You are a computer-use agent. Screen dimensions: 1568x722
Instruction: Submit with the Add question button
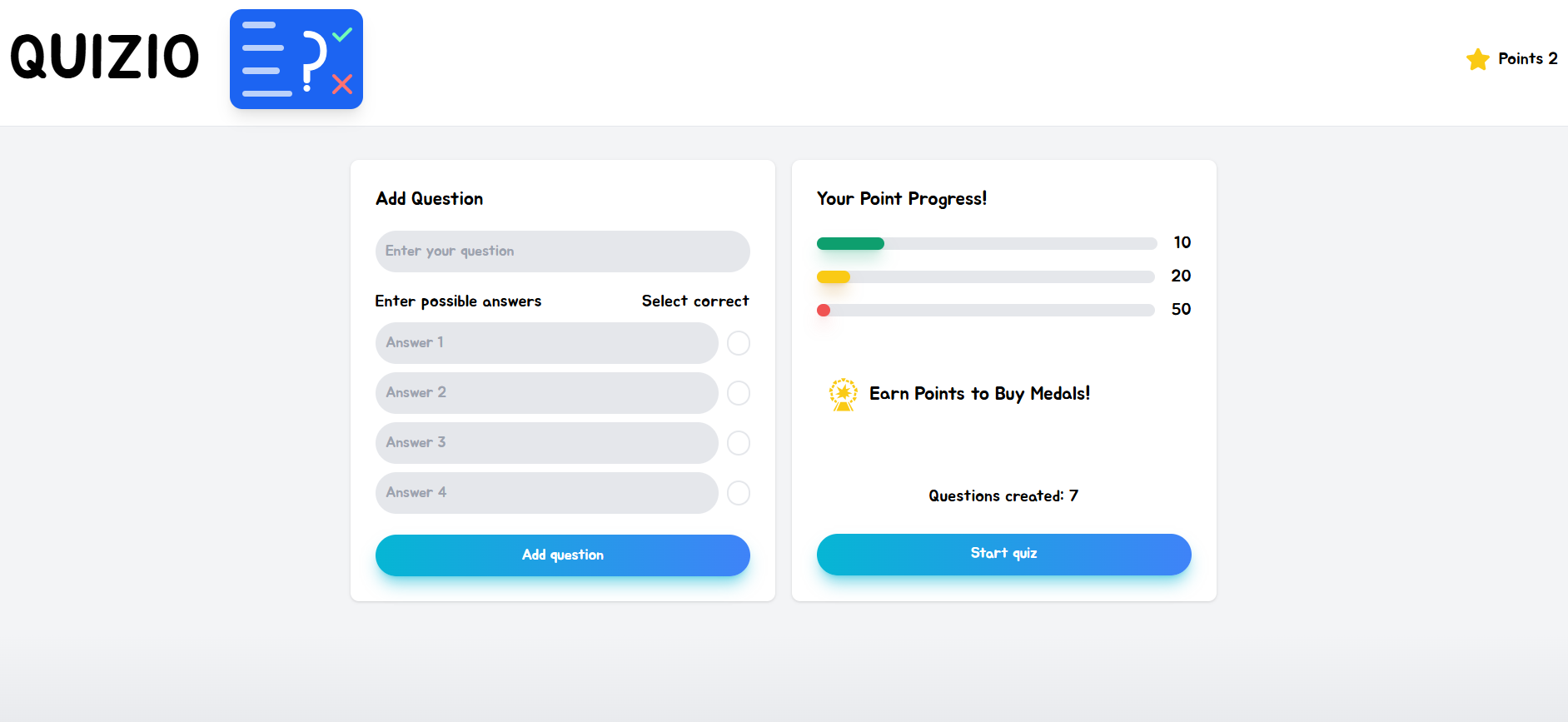click(x=563, y=555)
